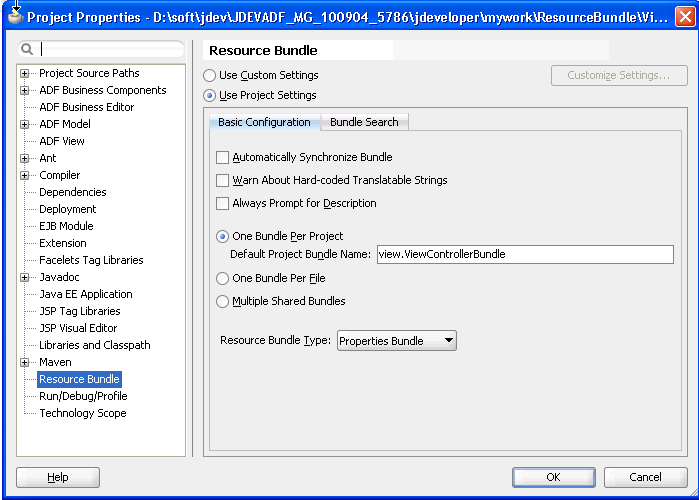
Task: Click the JDeveloper title bar icon
Action: (x=16, y=17)
